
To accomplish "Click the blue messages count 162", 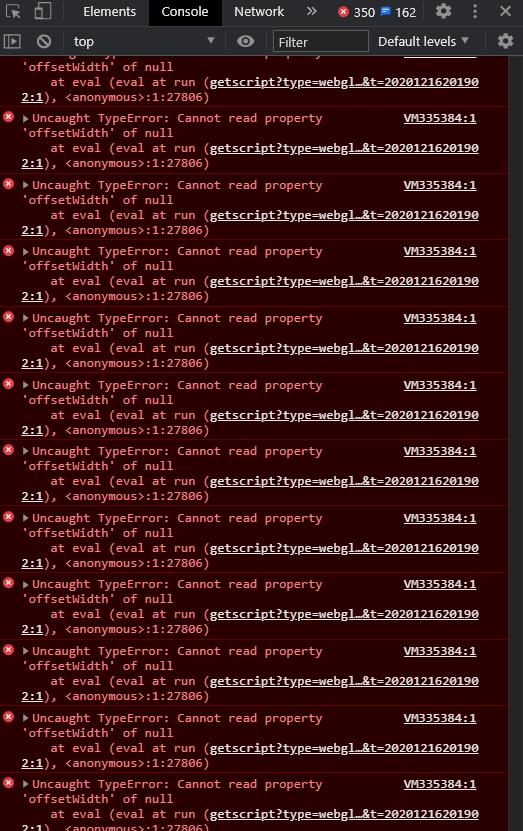I will 398,12.
